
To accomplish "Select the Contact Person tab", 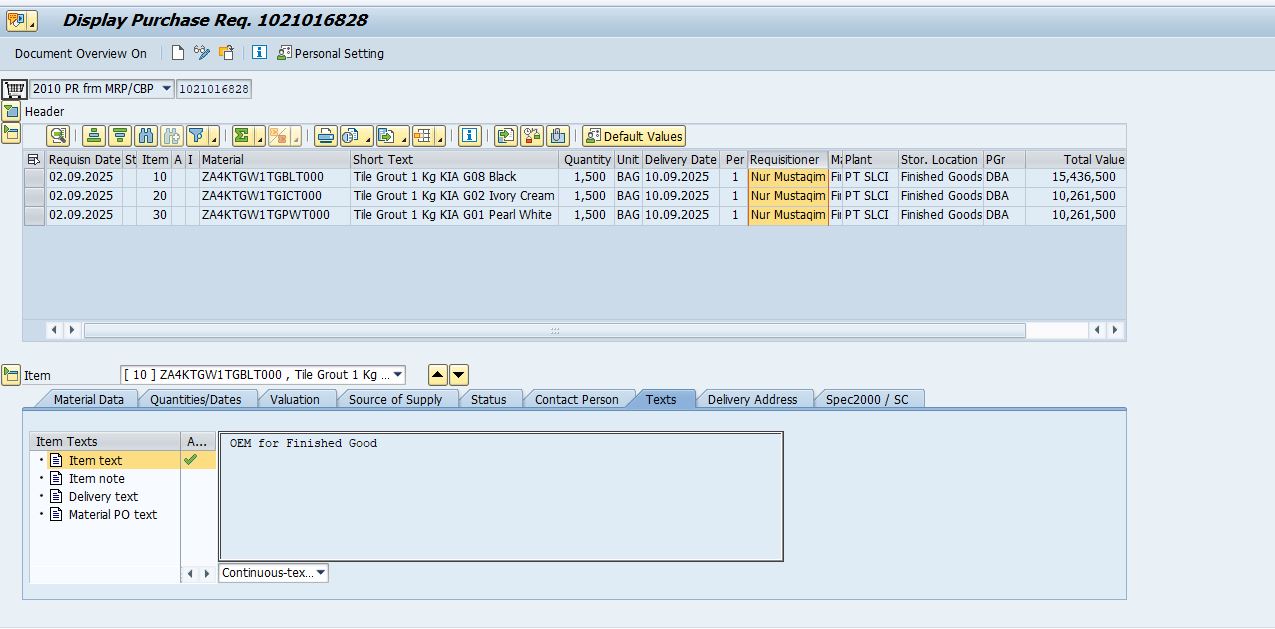I will click(577, 399).
